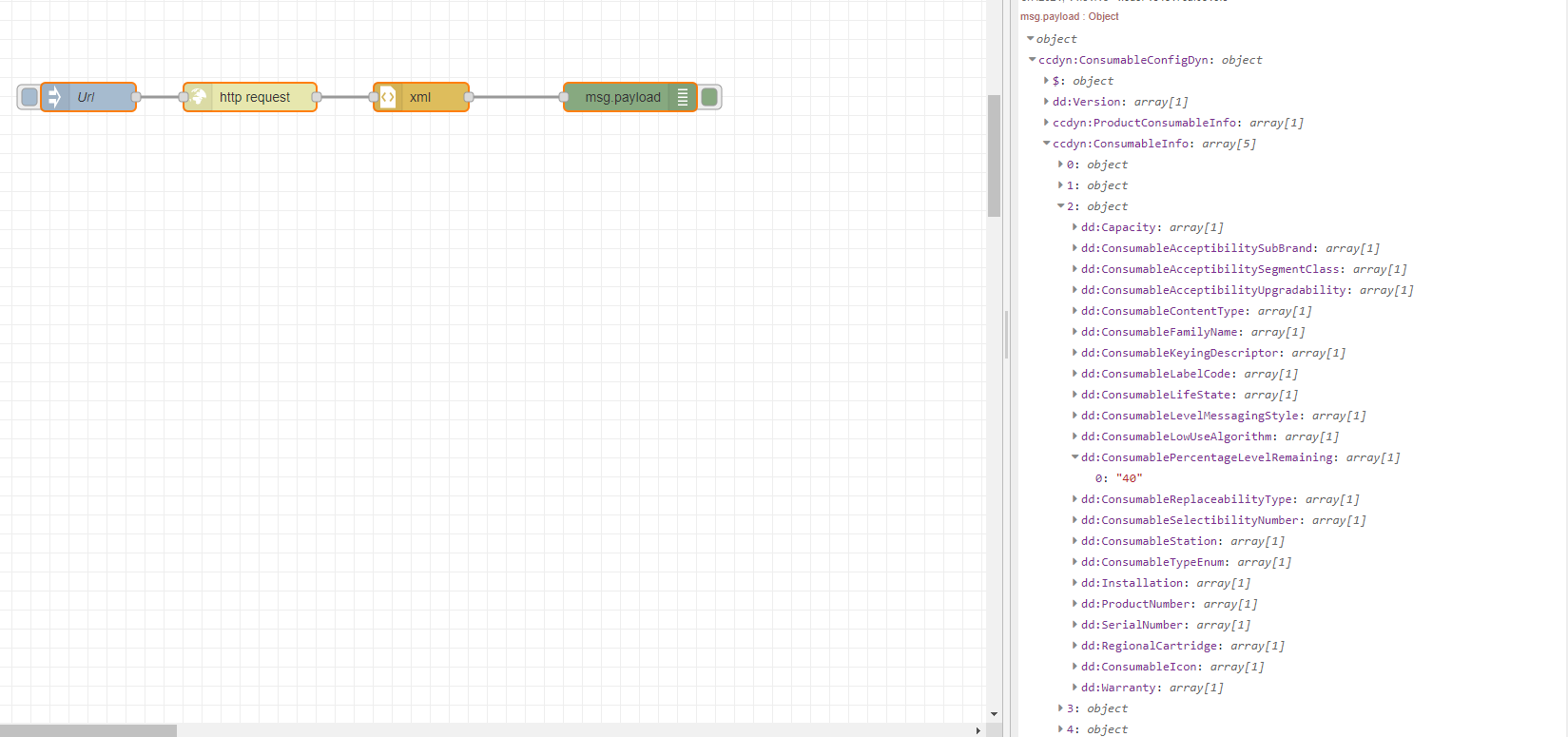Expand dd:ConsumableLifeState array

1075,395
